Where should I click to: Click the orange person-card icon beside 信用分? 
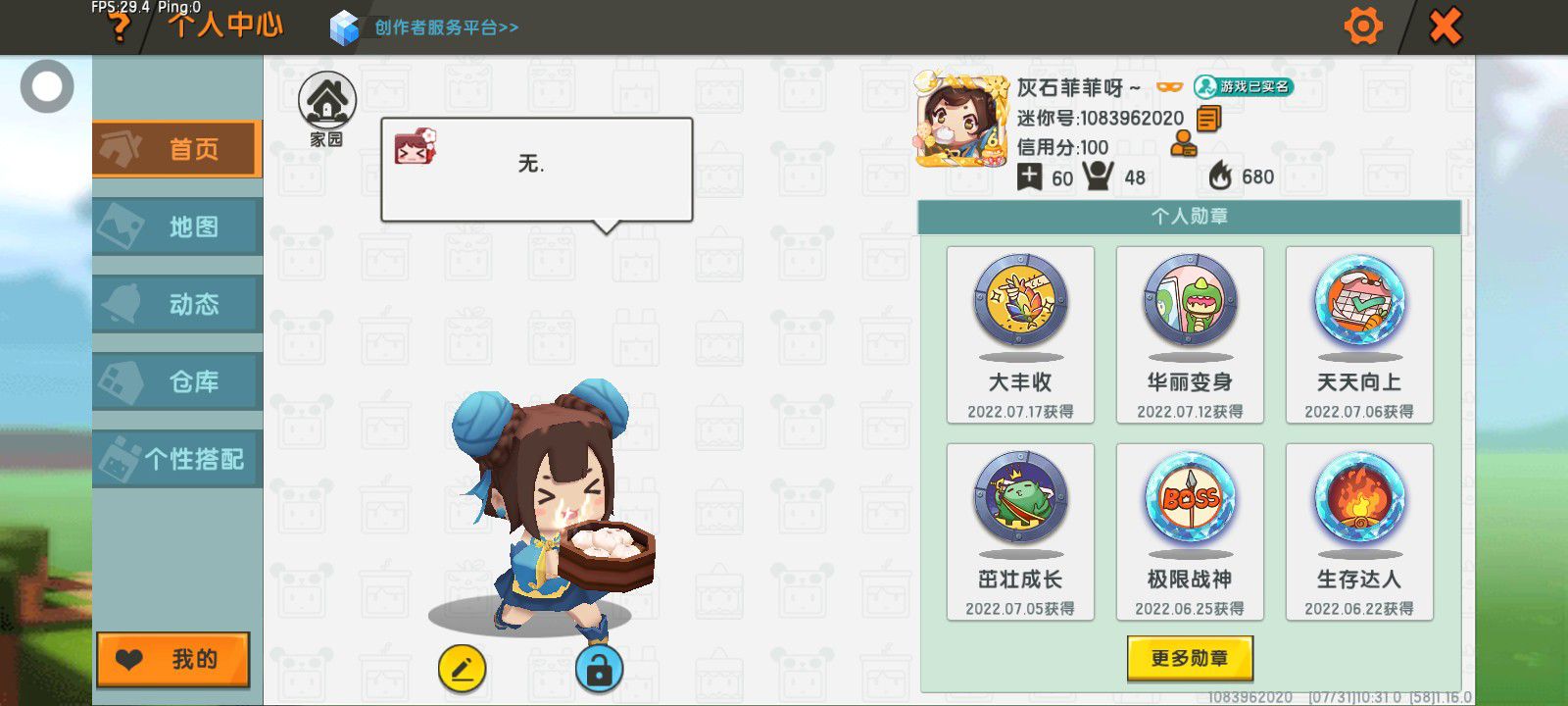1184,144
